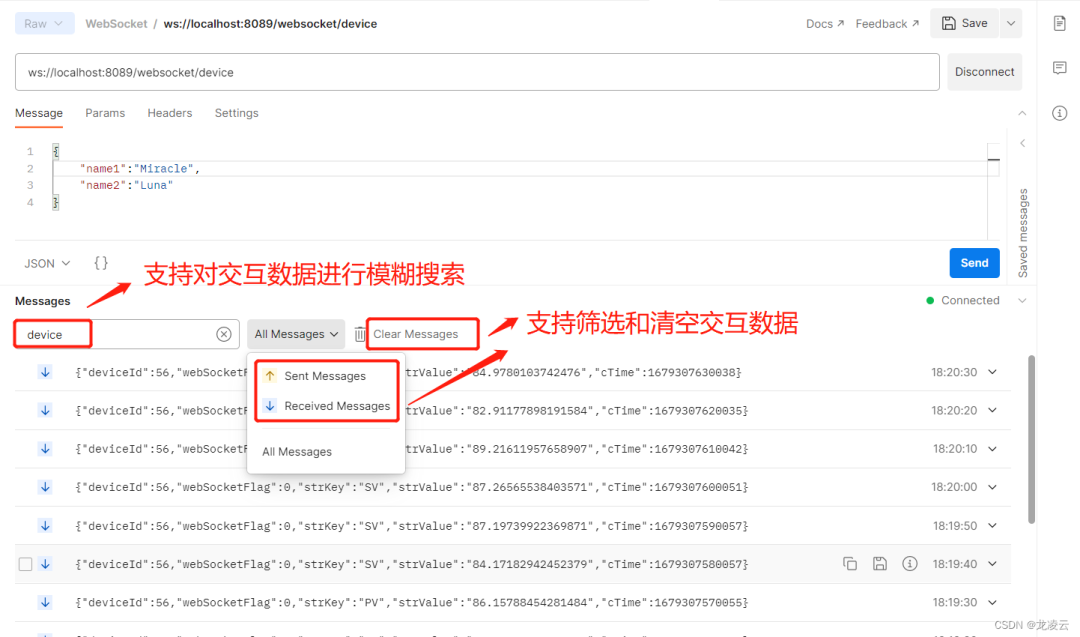
Task: Show info for the 18:19:40 message
Action: pos(909,563)
